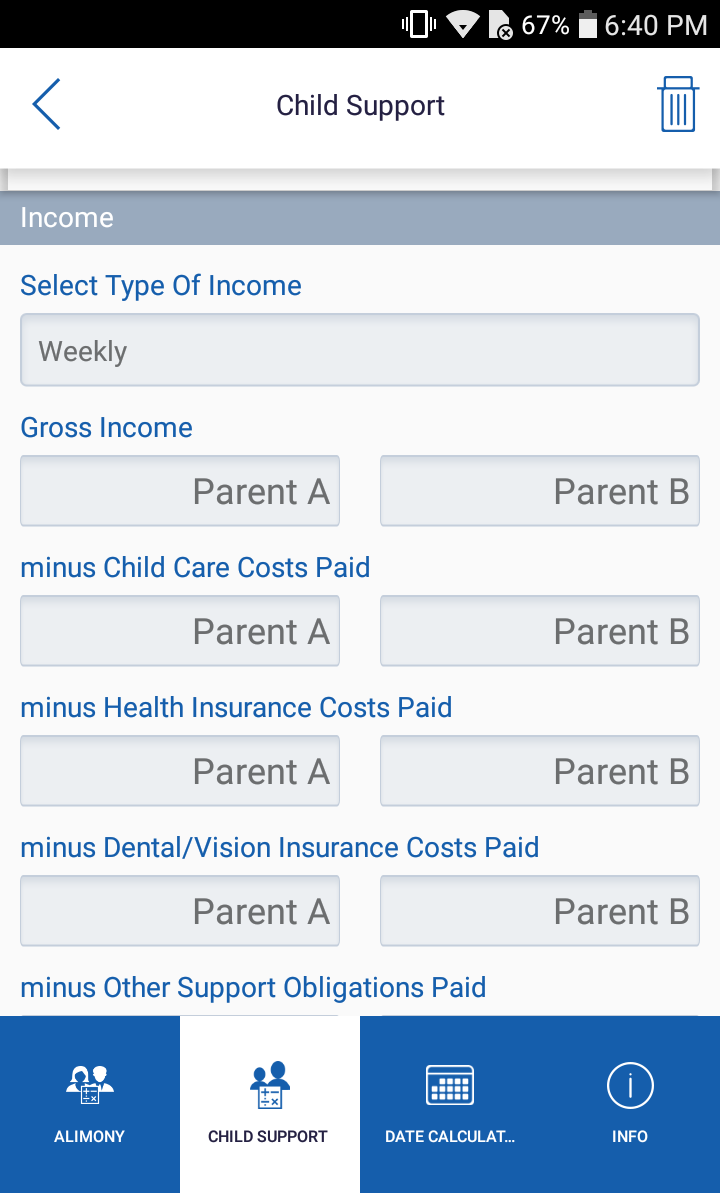Select Dental/Vision Insurance Parent B field

point(539,911)
